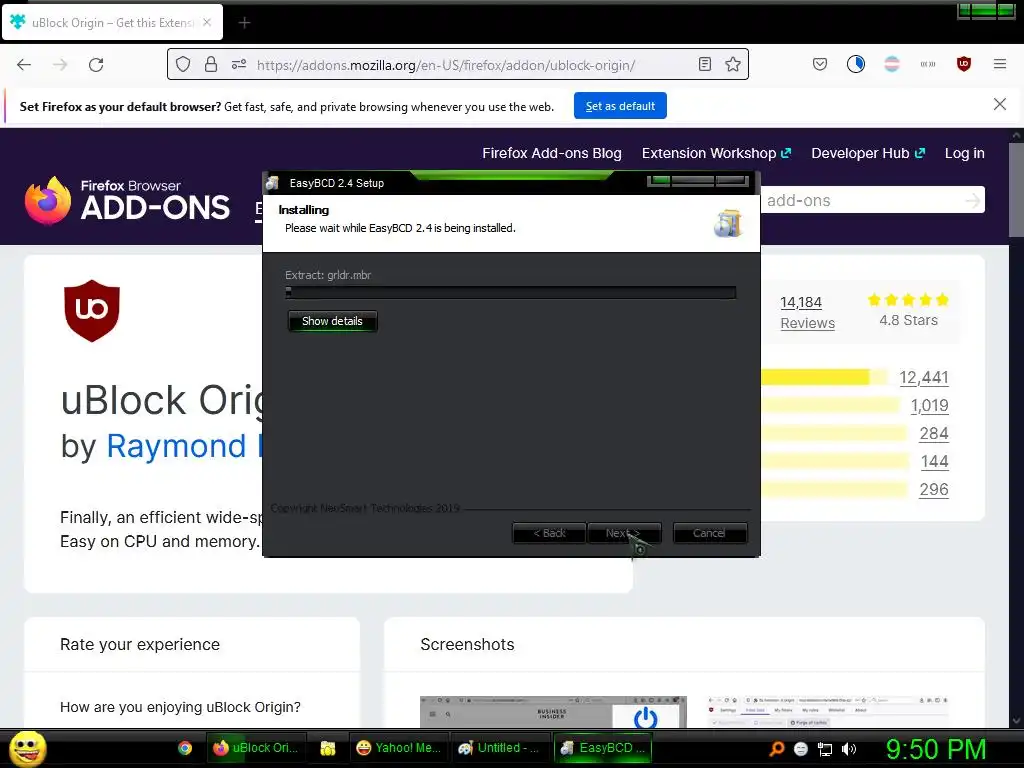Viewport: 1024px width, 768px height.
Task: Click the five-star rating icons
Action: pyautogui.click(x=908, y=300)
